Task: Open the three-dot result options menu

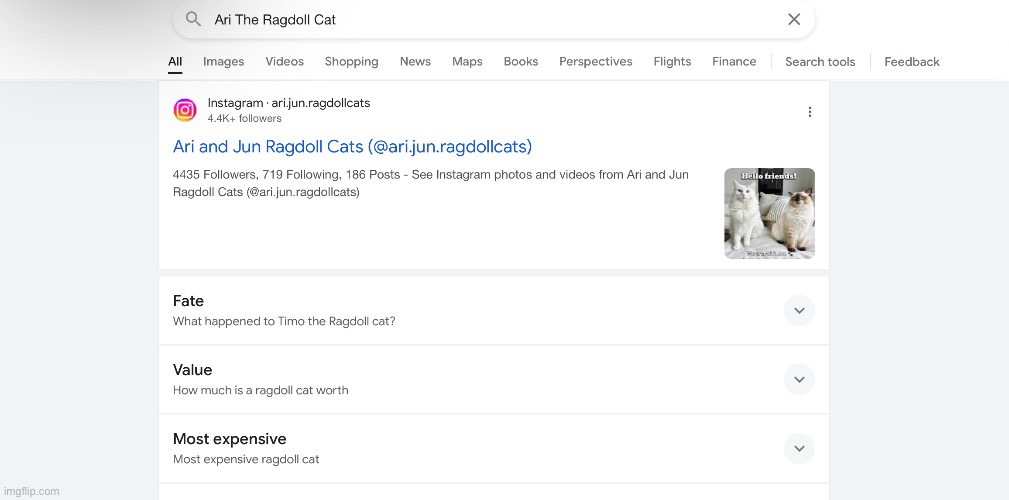Action: coord(809,112)
